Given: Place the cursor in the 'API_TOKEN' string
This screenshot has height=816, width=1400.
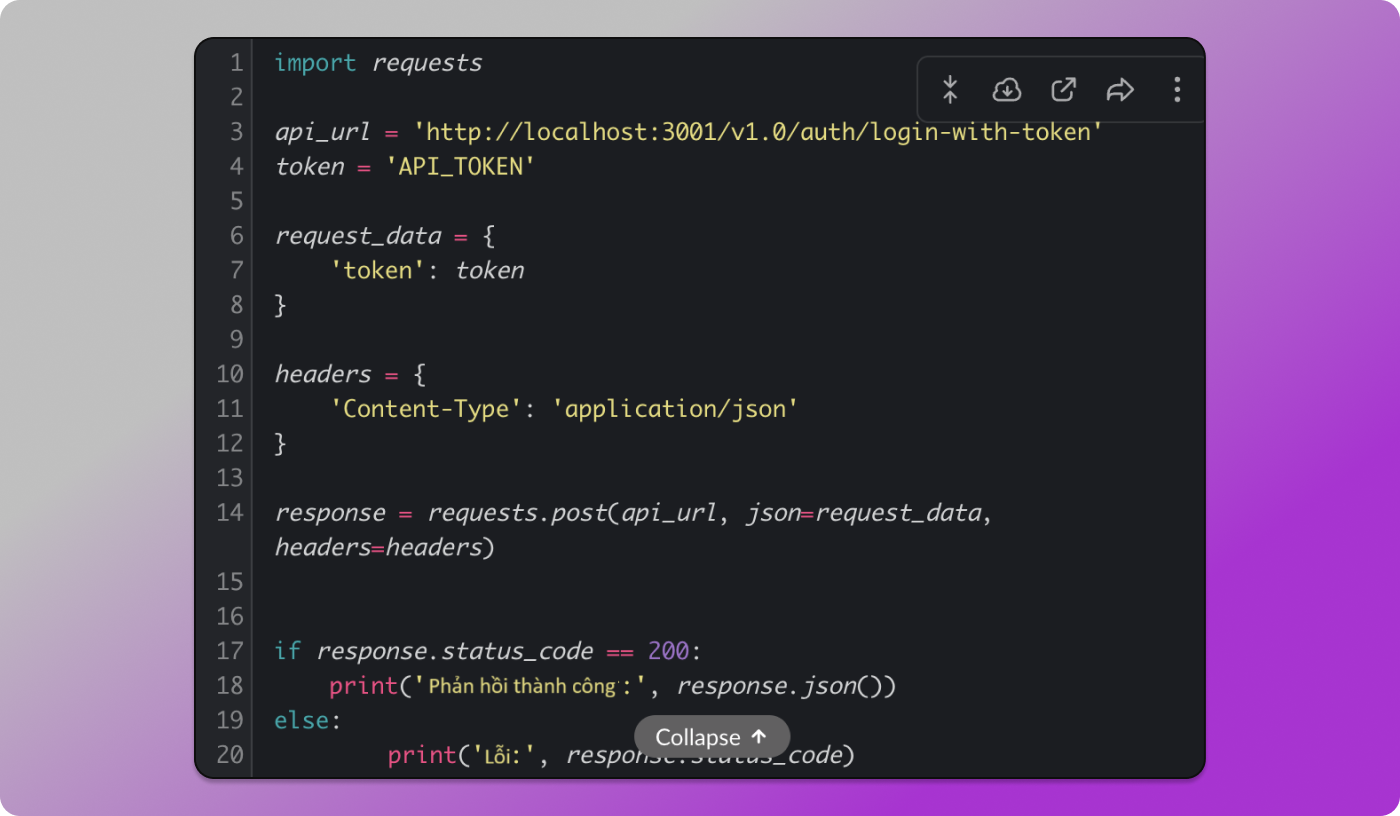Looking at the screenshot, I should (461, 167).
